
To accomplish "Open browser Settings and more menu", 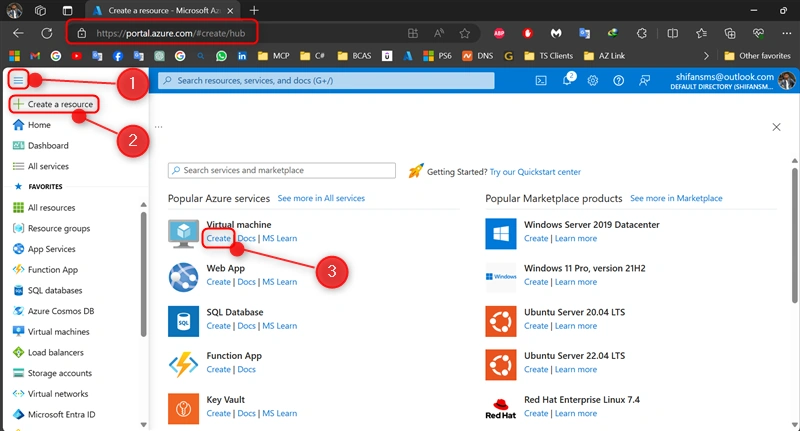I will (786, 34).
